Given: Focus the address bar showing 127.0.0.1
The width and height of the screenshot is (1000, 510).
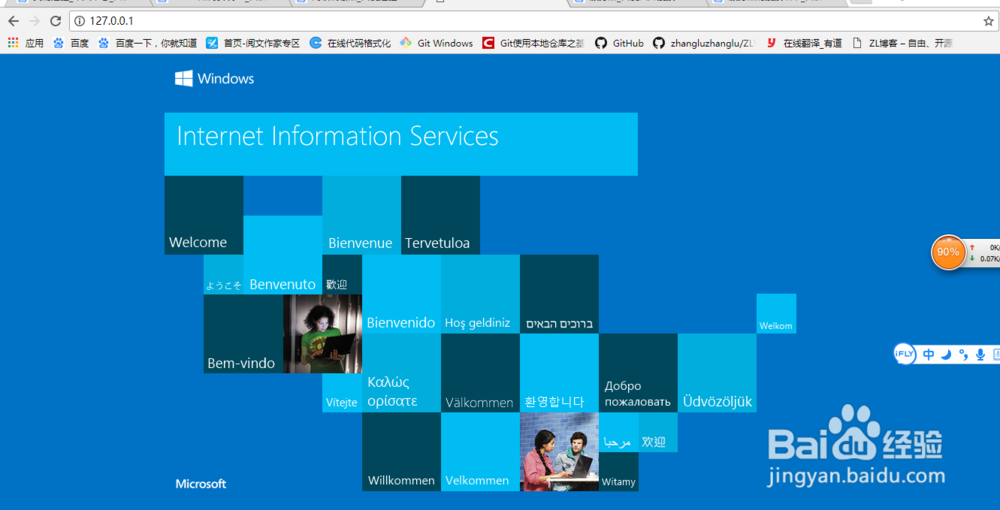Looking at the screenshot, I should 533,21.
